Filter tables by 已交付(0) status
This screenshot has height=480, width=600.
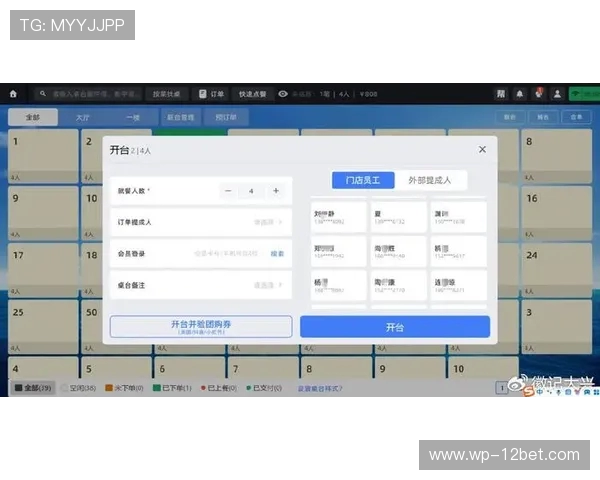pos(264,388)
